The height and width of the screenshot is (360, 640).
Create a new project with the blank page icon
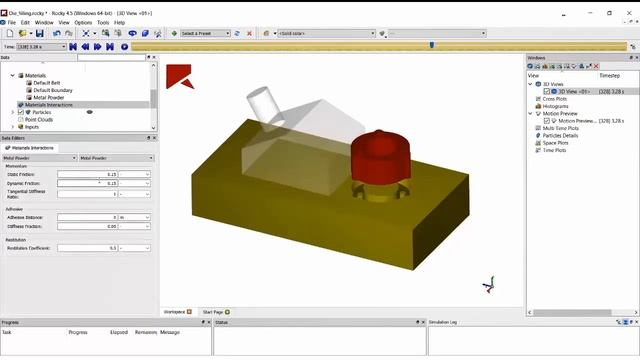point(10,33)
